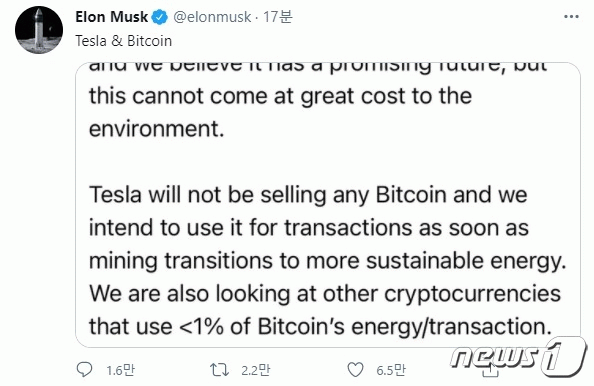The height and width of the screenshot is (386, 594).
Task: Open the attached statement image at 'mining transitions' line
Action: click(x=328, y=261)
